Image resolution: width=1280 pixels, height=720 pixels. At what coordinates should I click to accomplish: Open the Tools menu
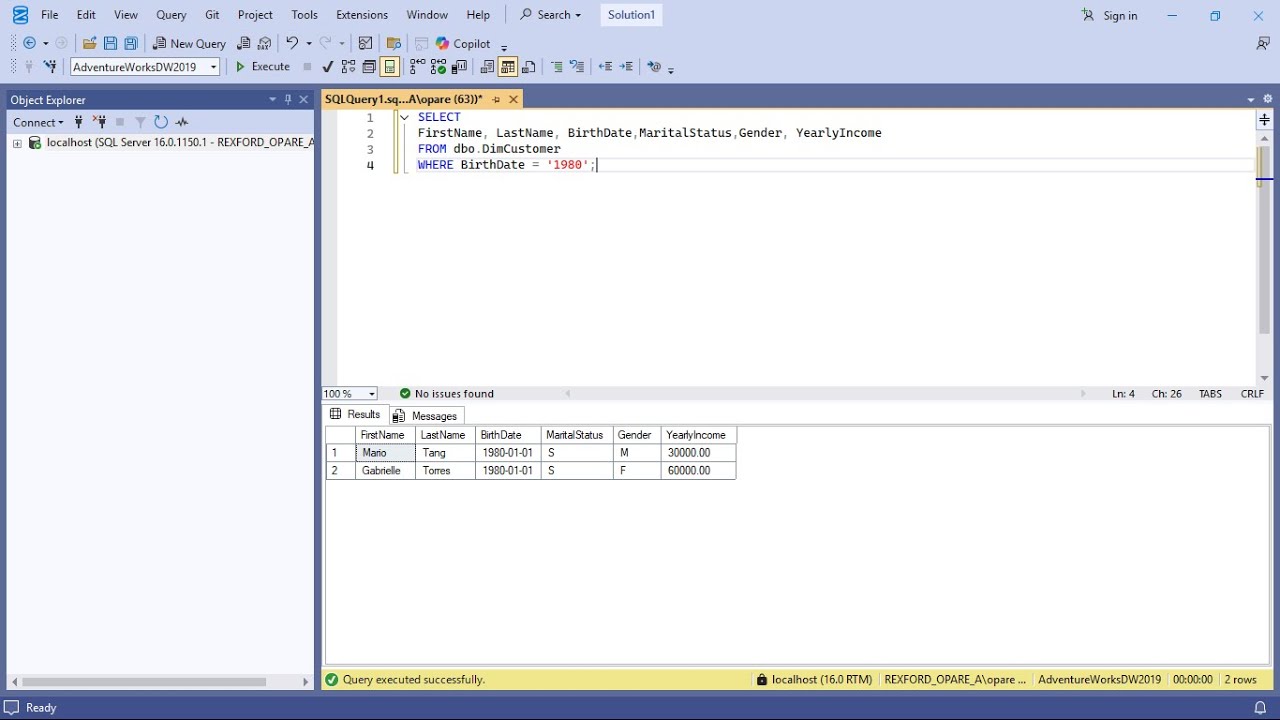[x=304, y=15]
